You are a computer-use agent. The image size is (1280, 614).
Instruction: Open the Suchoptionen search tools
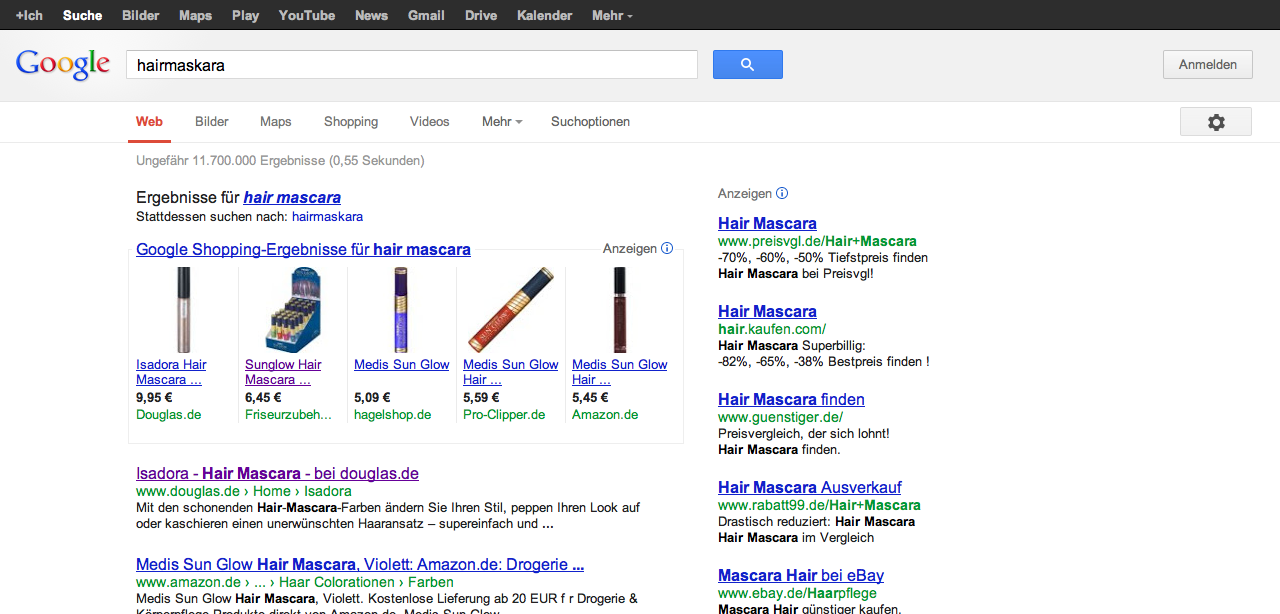[x=590, y=122]
